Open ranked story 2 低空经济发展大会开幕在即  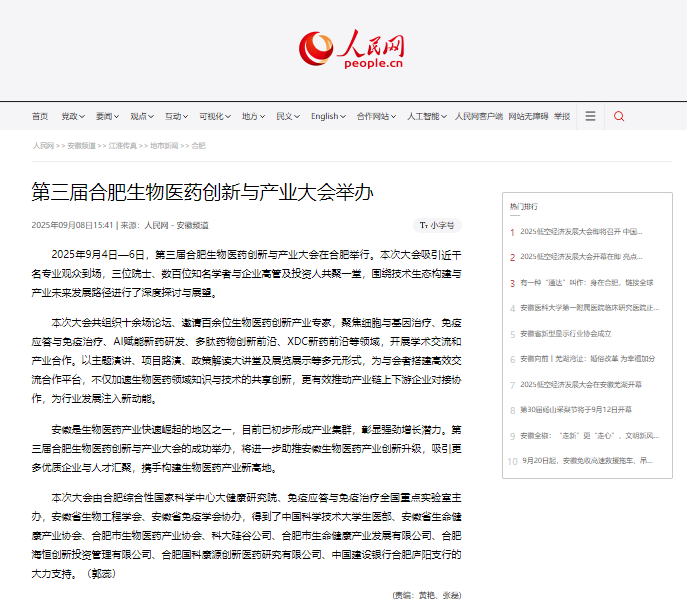click(581, 257)
